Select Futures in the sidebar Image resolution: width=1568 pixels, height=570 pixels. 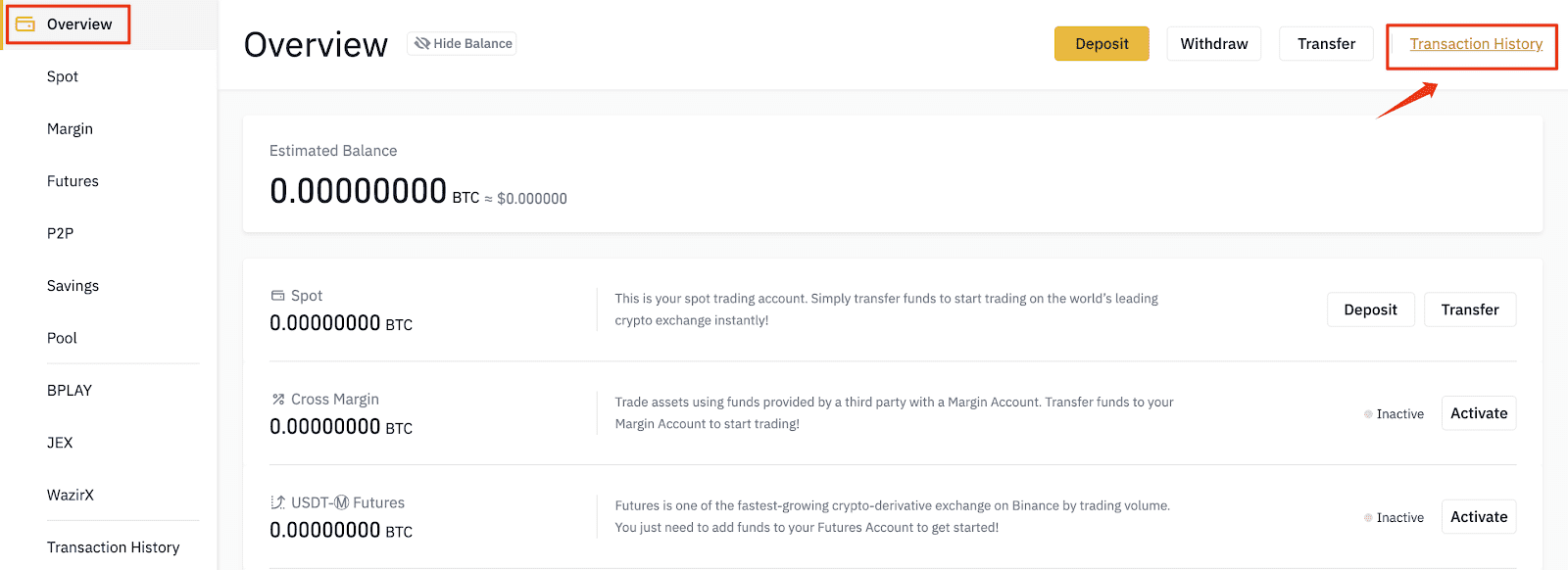pos(73,181)
